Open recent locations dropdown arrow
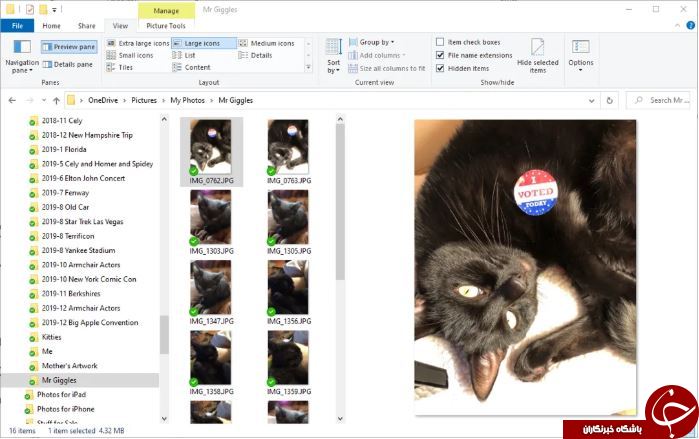The width and height of the screenshot is (699, 439). click(x=44, y=100)
